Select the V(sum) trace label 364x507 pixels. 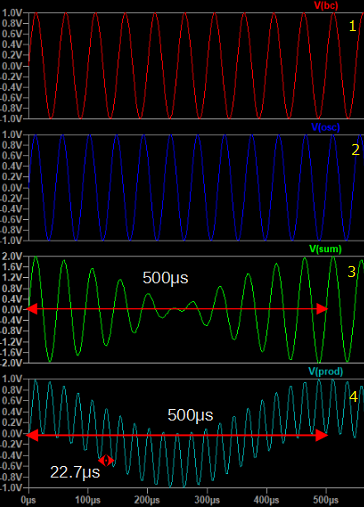click(x=325, y=249)
